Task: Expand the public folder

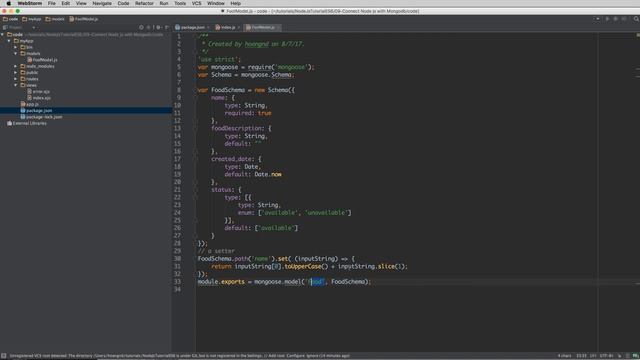Action: [x=16, y=73]
